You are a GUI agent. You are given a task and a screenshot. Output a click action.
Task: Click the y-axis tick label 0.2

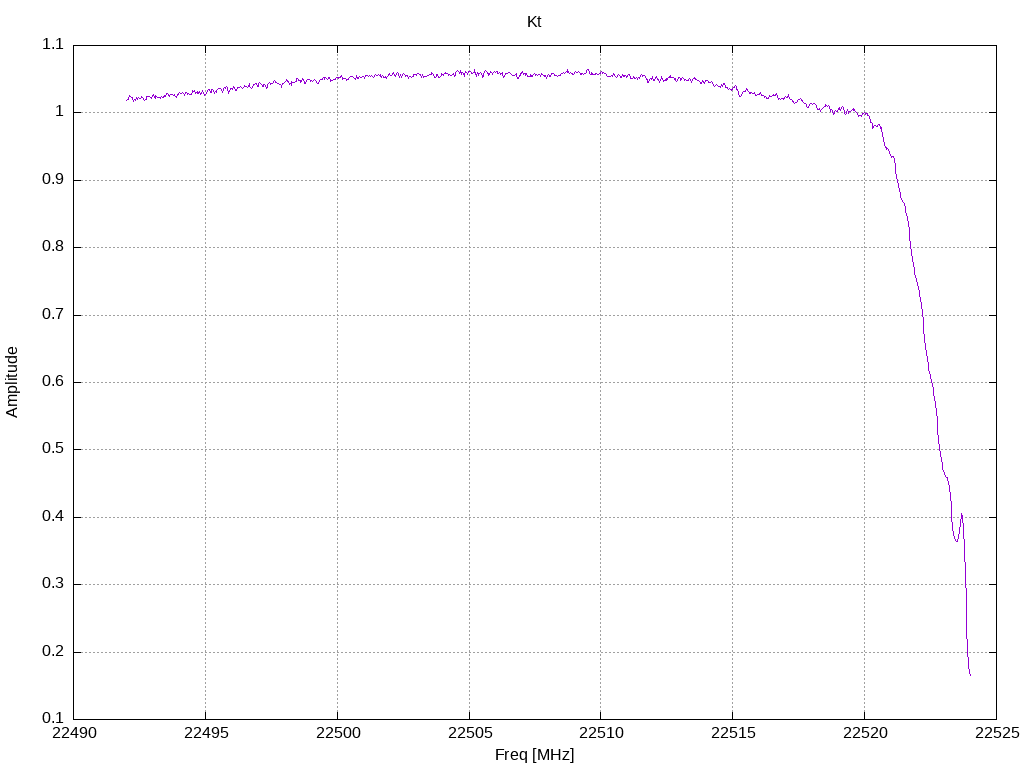53,651
